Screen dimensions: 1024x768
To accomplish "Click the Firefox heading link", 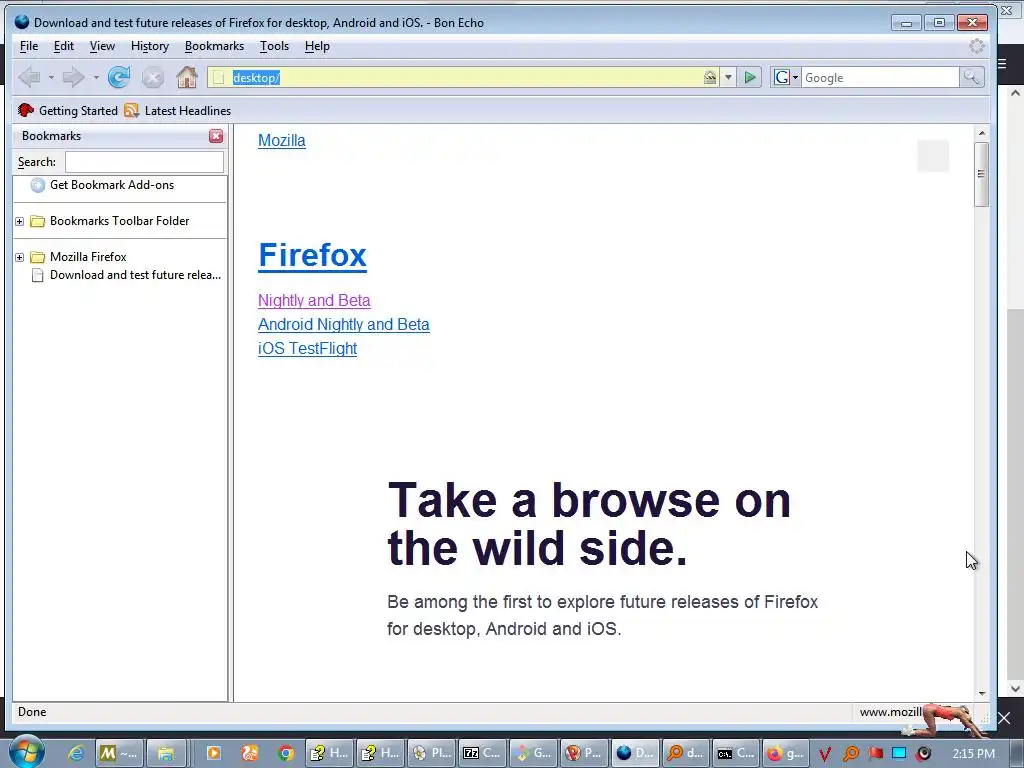I will coord(312,255).
